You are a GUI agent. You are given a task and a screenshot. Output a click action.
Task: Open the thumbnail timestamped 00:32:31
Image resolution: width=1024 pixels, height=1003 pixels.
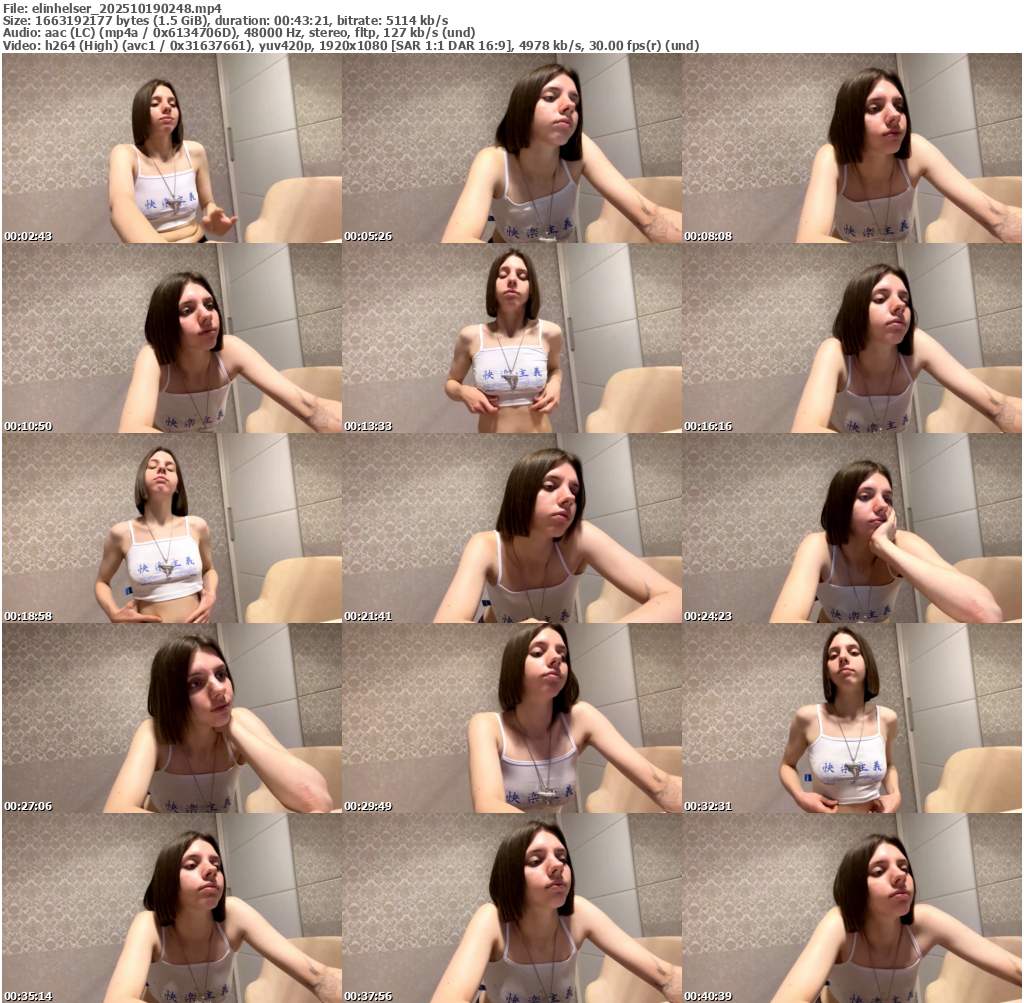(x=852, y=718)
